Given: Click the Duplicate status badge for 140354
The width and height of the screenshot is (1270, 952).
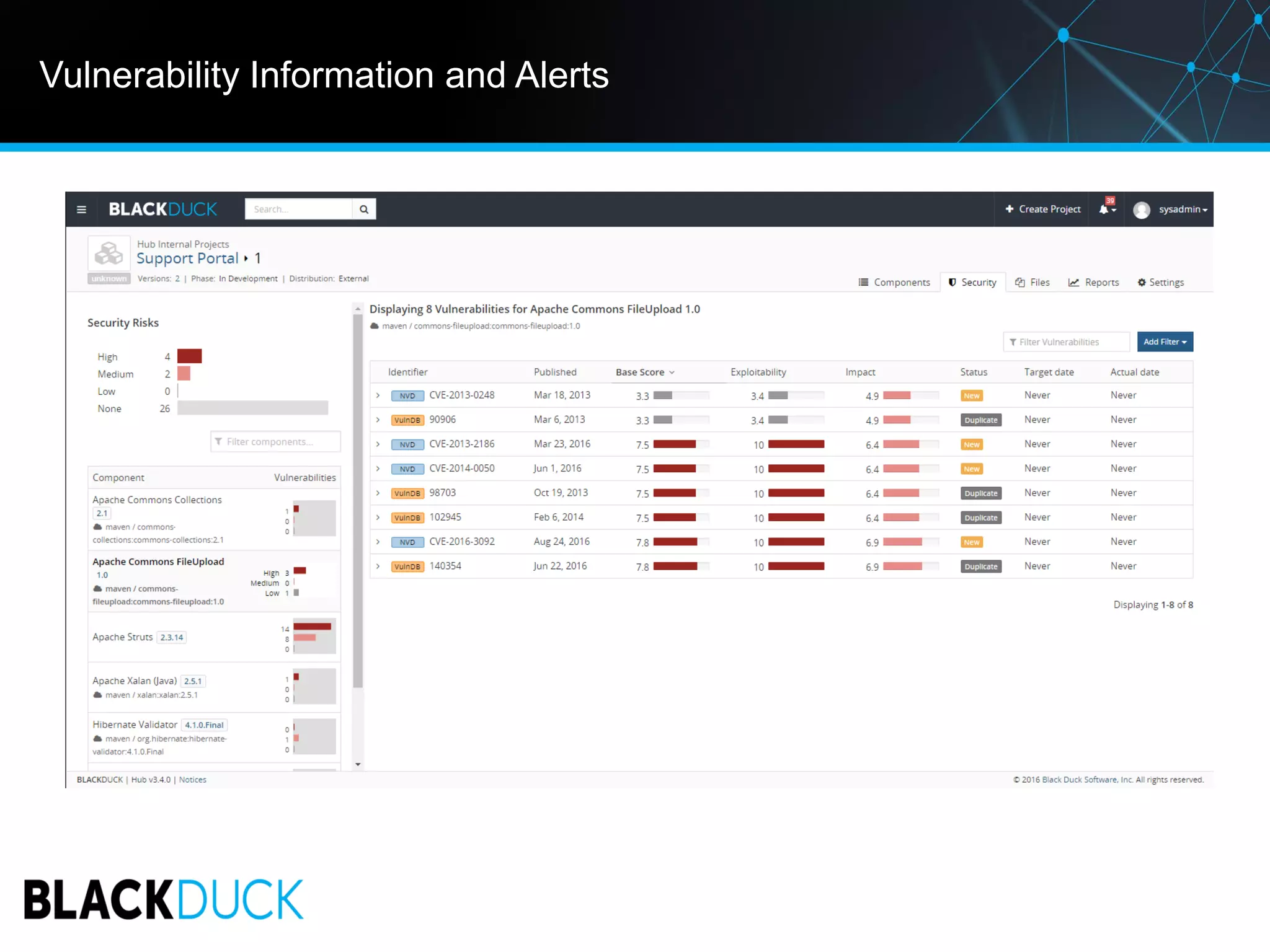Looking at the screenshot, I should (x=981, y=566).
